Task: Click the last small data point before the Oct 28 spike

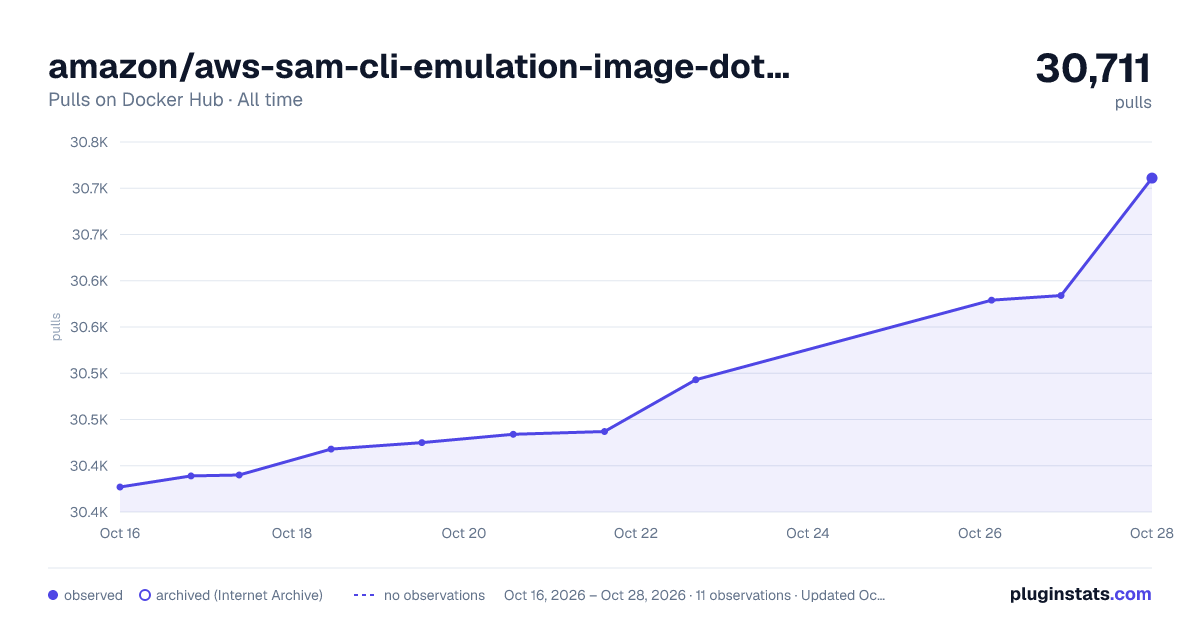Action: click(1061, 295)
